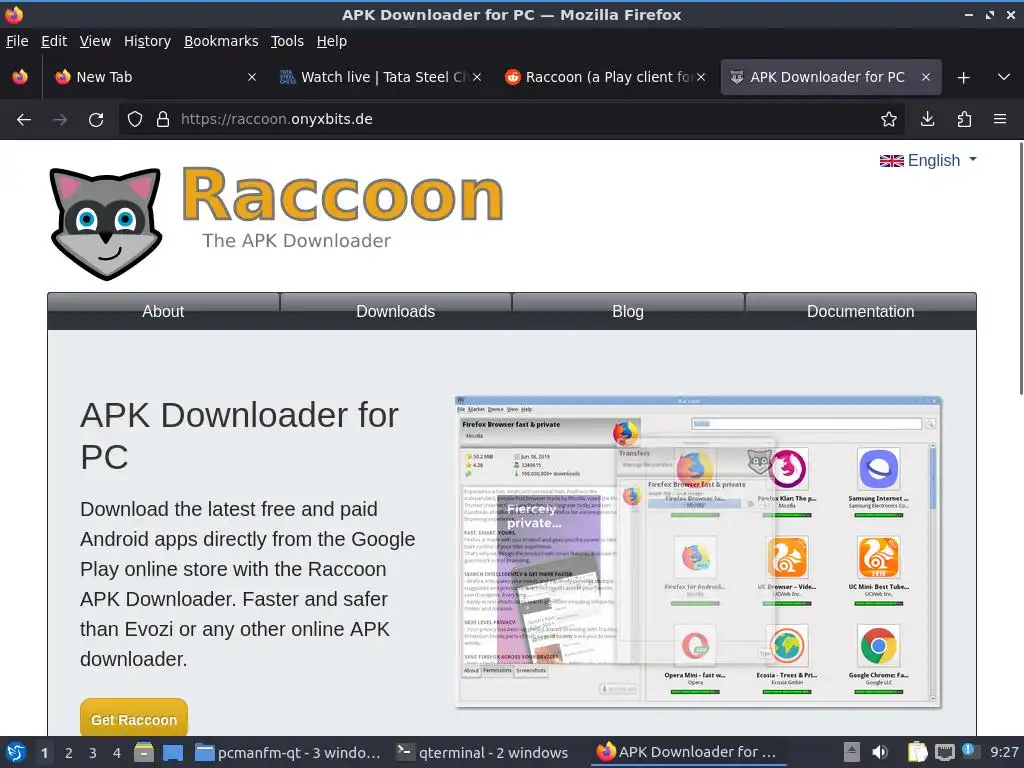Viewport: 1024px width, 768px height.
Task: Open the update notifier tray icon
Action: (969, 751)
